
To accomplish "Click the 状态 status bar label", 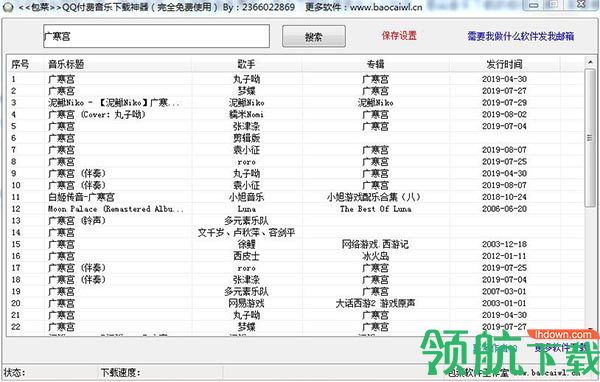I will click(15, 372).
